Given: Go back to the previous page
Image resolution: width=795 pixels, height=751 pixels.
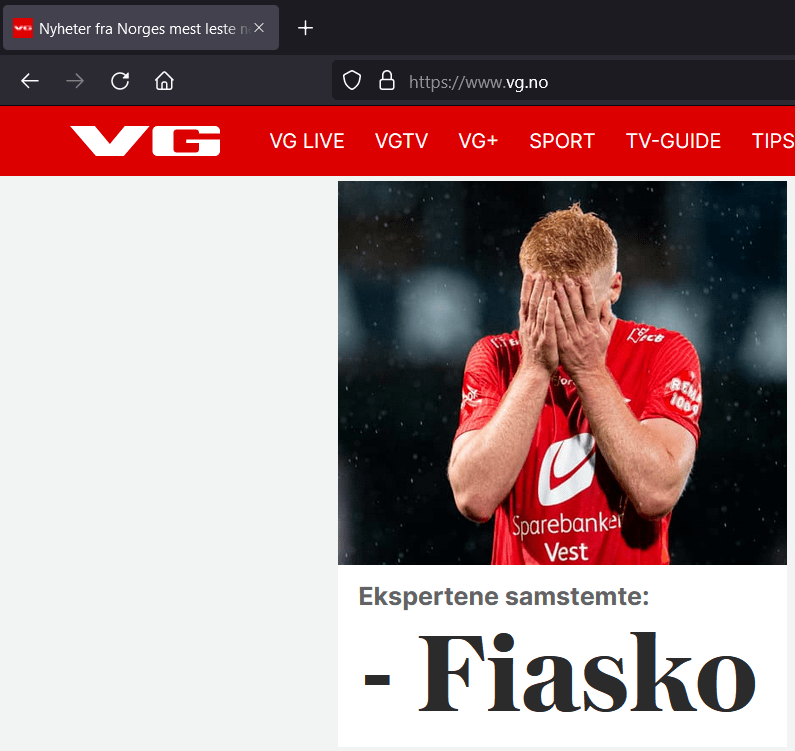Looking at the screenshot, I should point(30,81).
